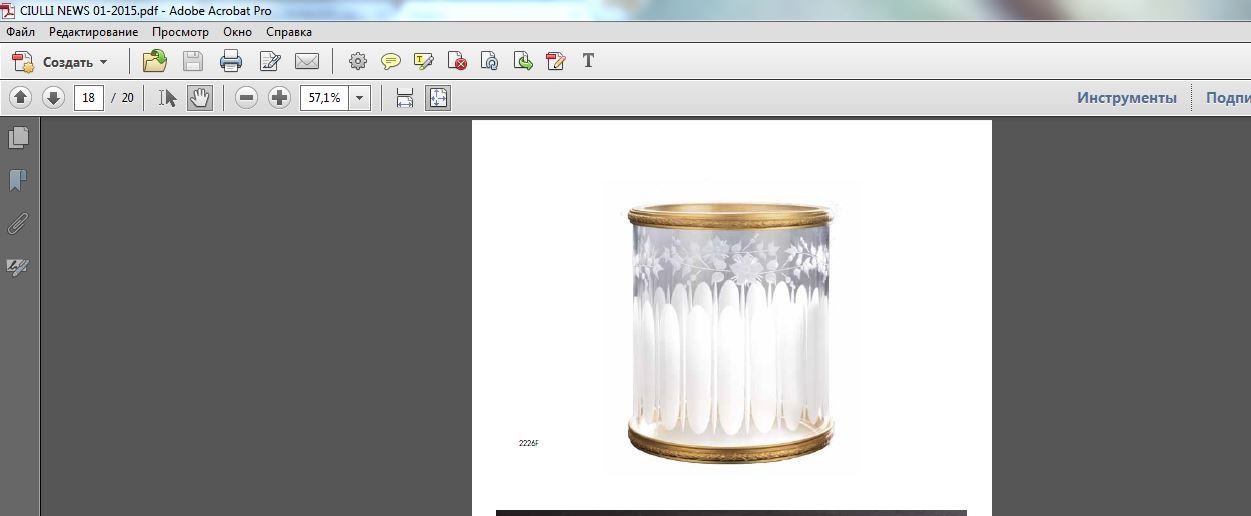Click the page number input field
This screenshot has width=1251, height=516.
tap(89, 98)
